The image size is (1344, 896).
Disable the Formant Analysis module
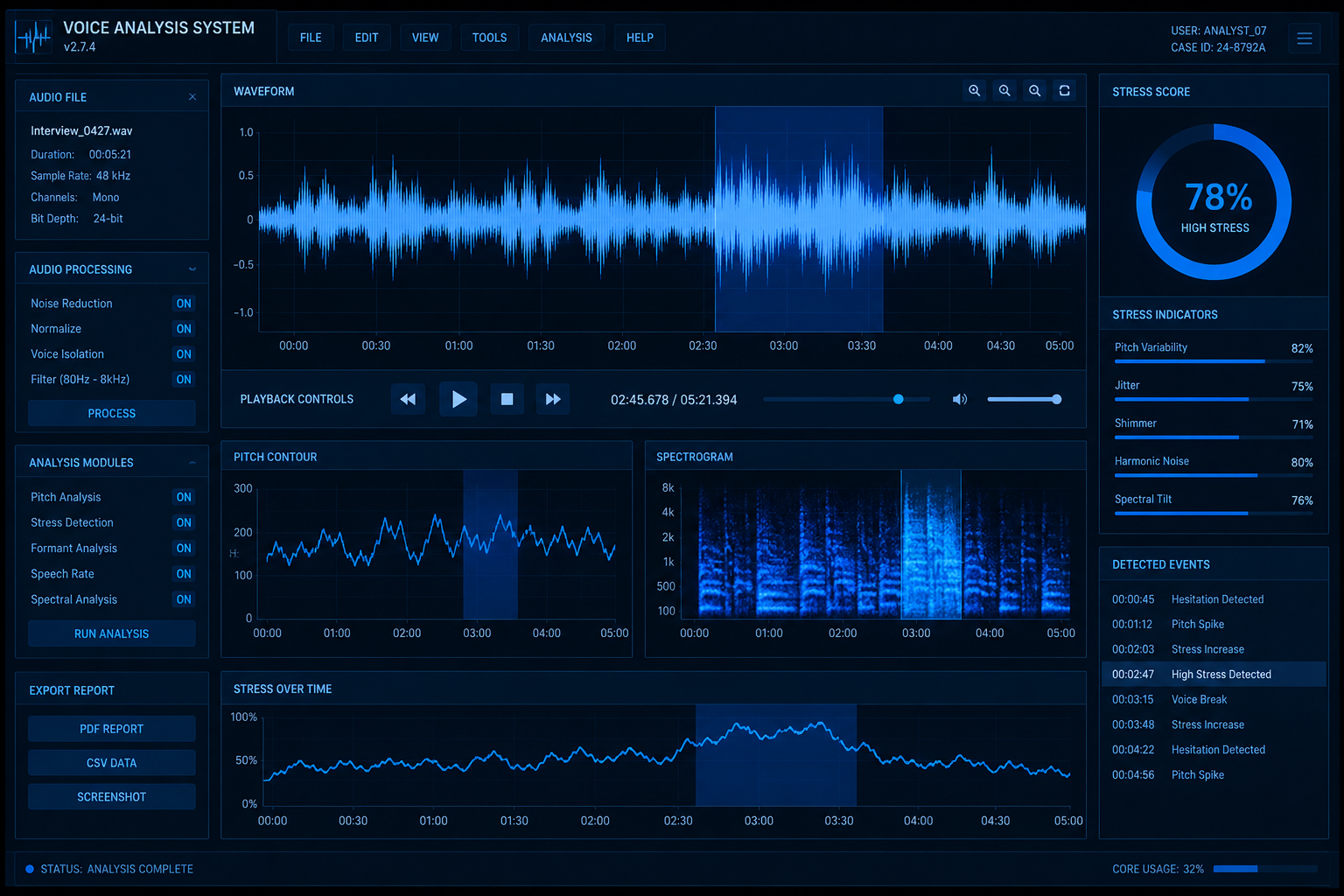184,549
